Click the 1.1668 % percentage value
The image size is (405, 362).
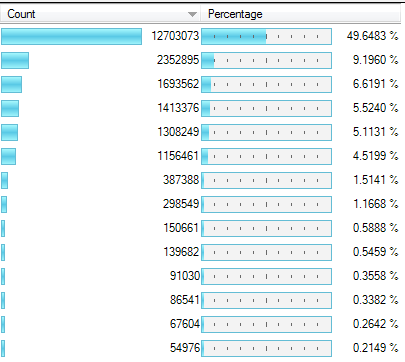click(375, 204)
